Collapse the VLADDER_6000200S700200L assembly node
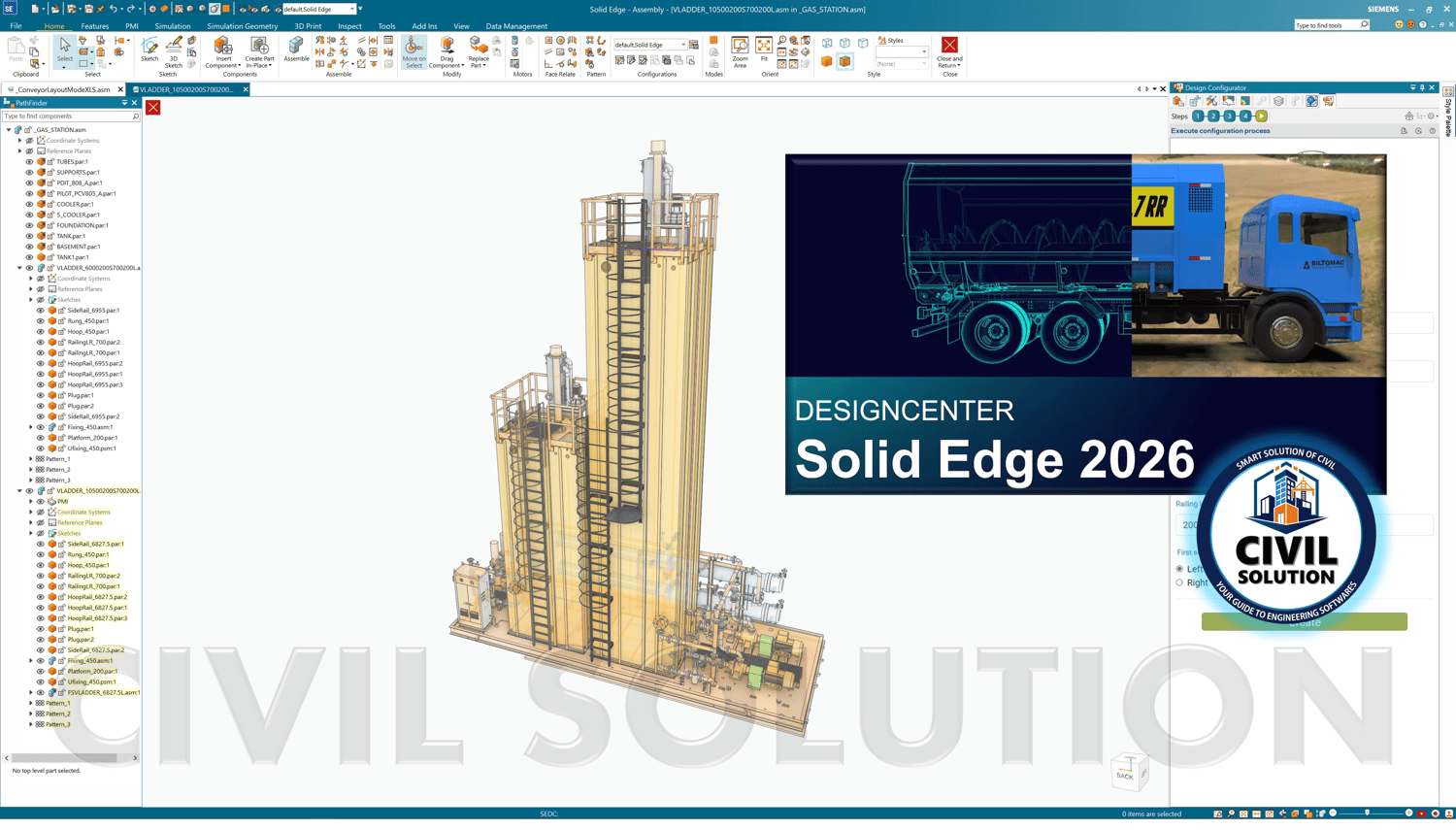 point(19,268)
